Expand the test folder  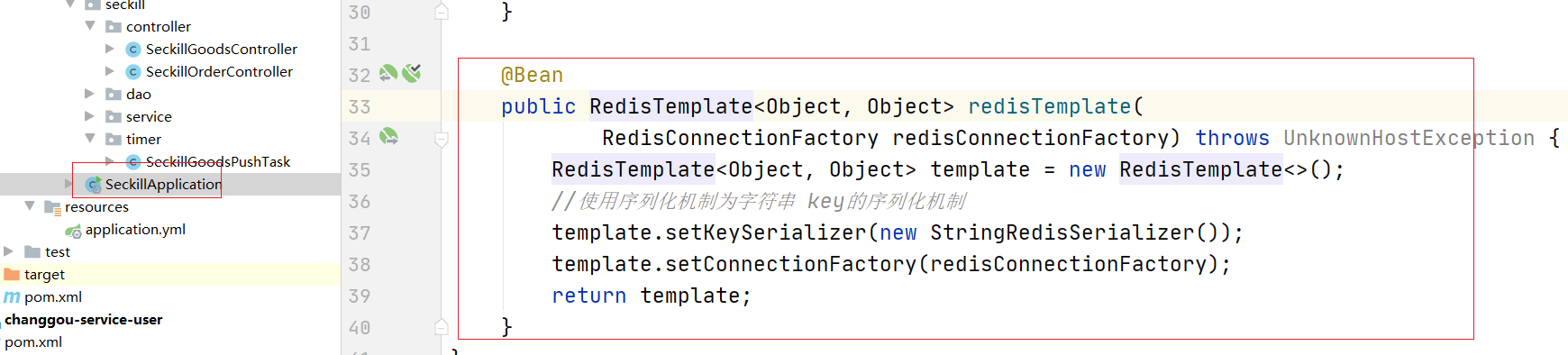(x=8, y=251)
